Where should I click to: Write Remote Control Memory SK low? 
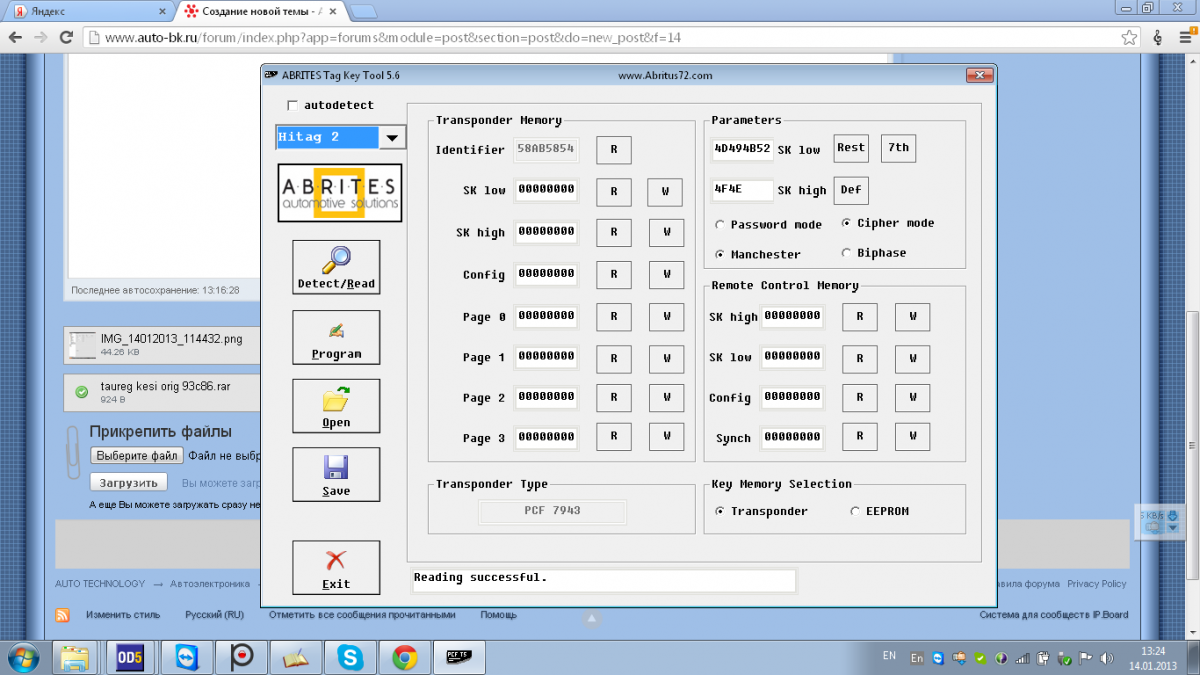coord(912,357)
